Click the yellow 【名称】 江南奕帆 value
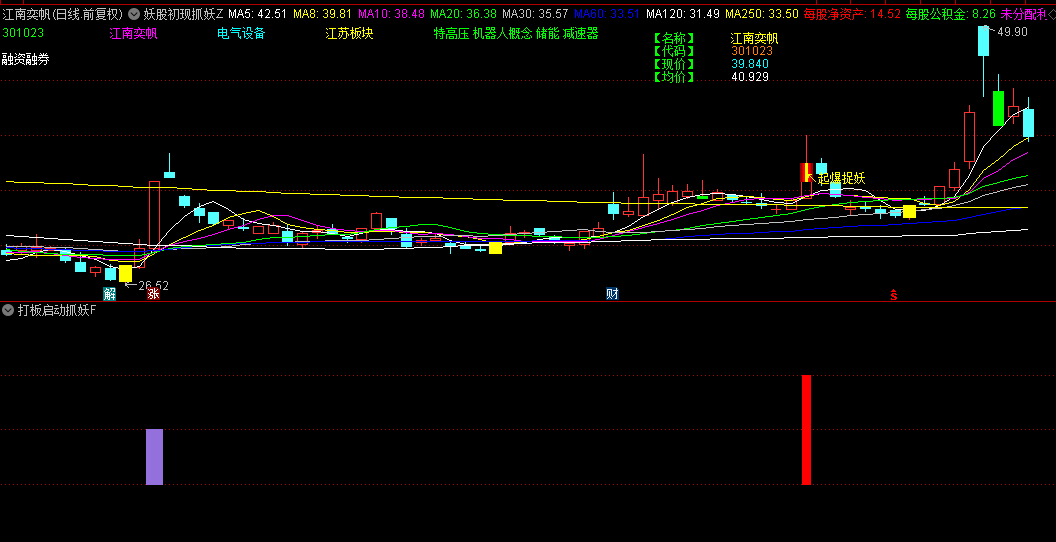The image size is (1056, 542). click(x=755, y=38)
